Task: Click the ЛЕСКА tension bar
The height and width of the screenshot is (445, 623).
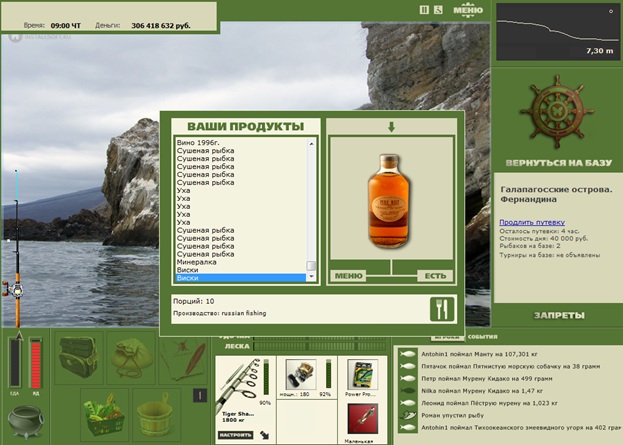Action: click(319, 346)
